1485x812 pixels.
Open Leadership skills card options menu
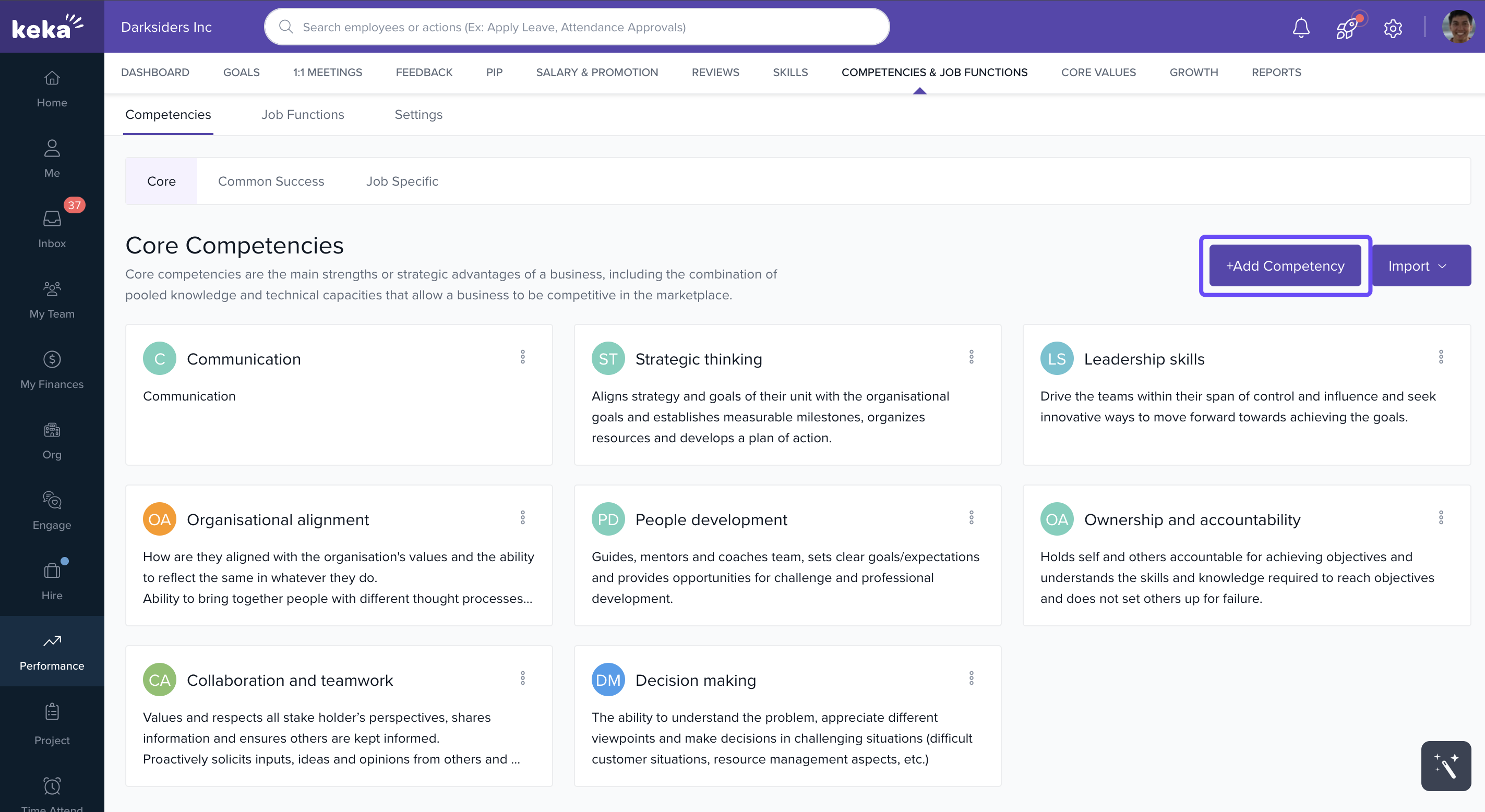point(1440,357)
